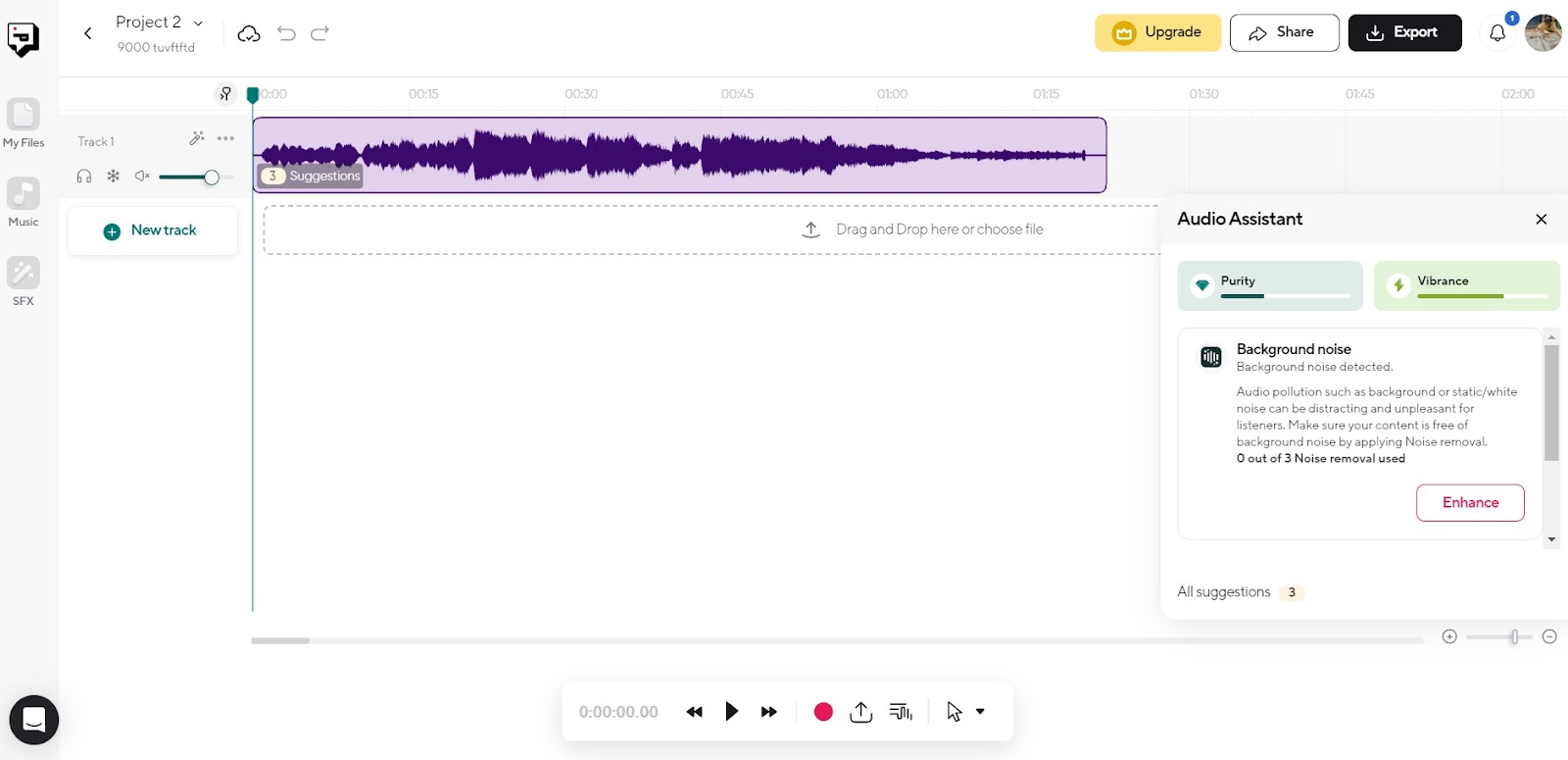Click the 01:00 ruler mark

(893, 94)
